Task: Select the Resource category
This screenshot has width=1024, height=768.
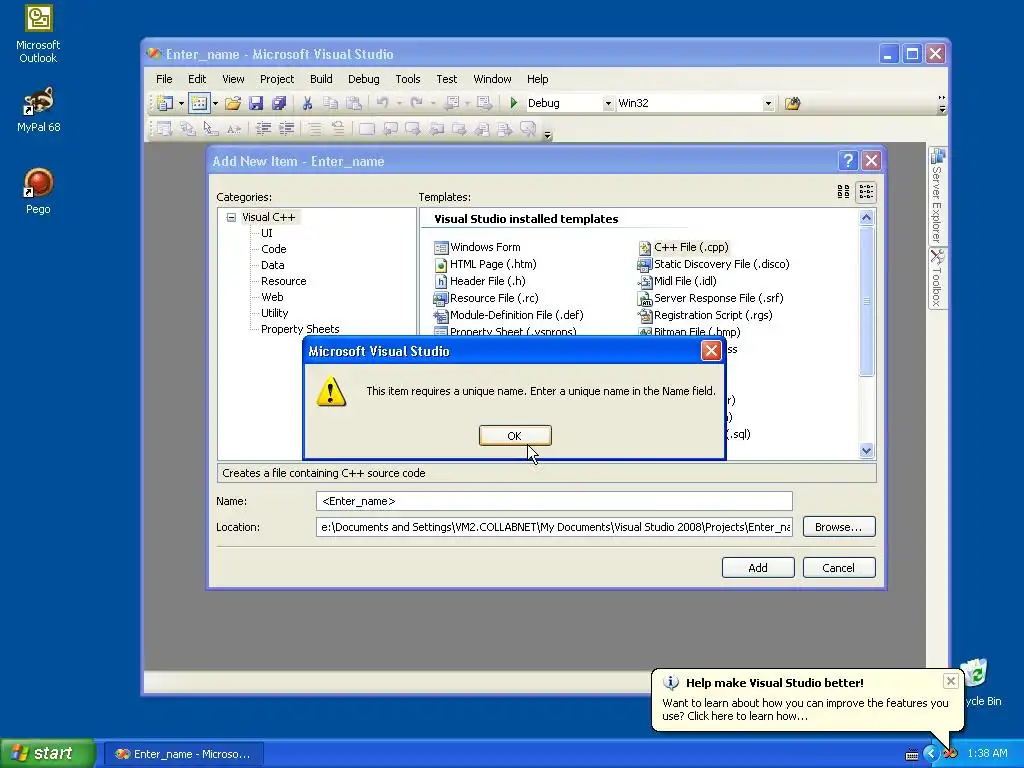Action: click(283, 281)
